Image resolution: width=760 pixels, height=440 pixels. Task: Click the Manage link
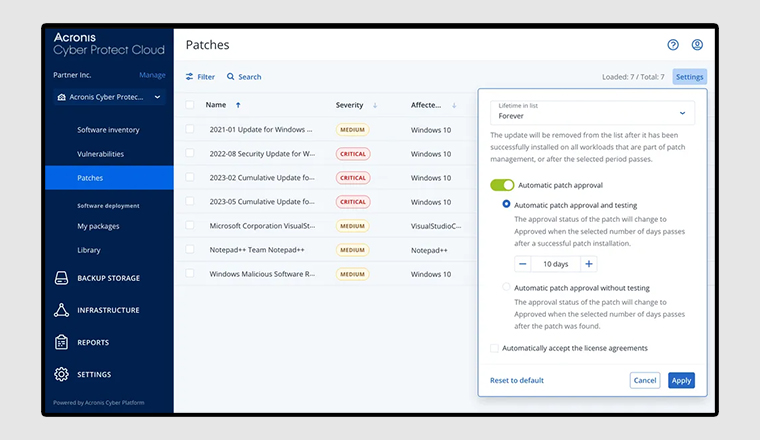tap(152, 75)
